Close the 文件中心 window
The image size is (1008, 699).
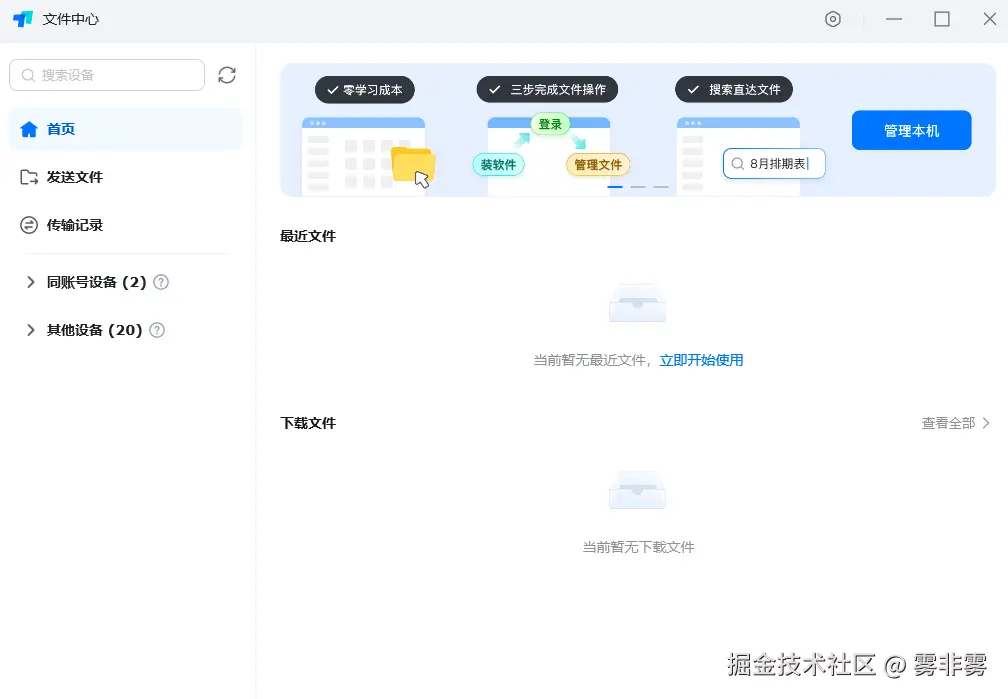tap(990, 19)
